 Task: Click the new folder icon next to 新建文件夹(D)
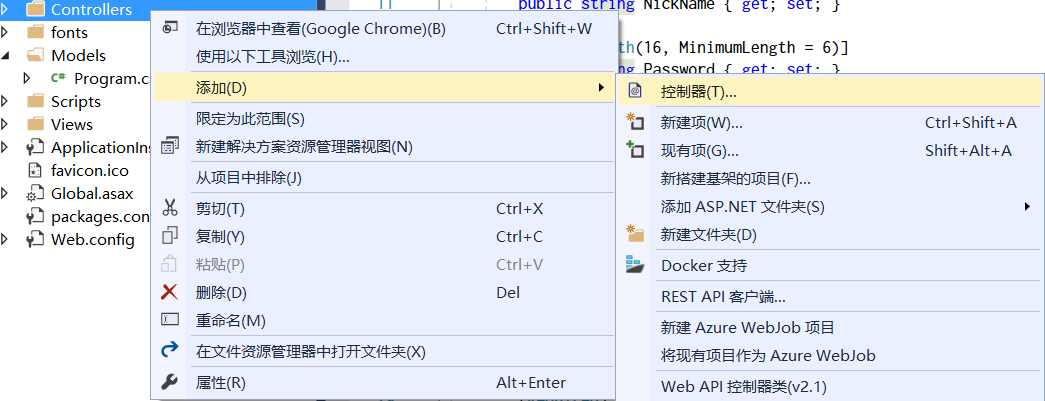[635, 235]
